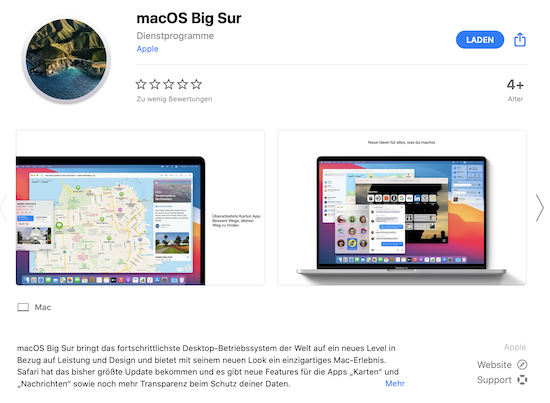Select the first rating star
Screen dimensions: 550x403
(x=141, y=84)
